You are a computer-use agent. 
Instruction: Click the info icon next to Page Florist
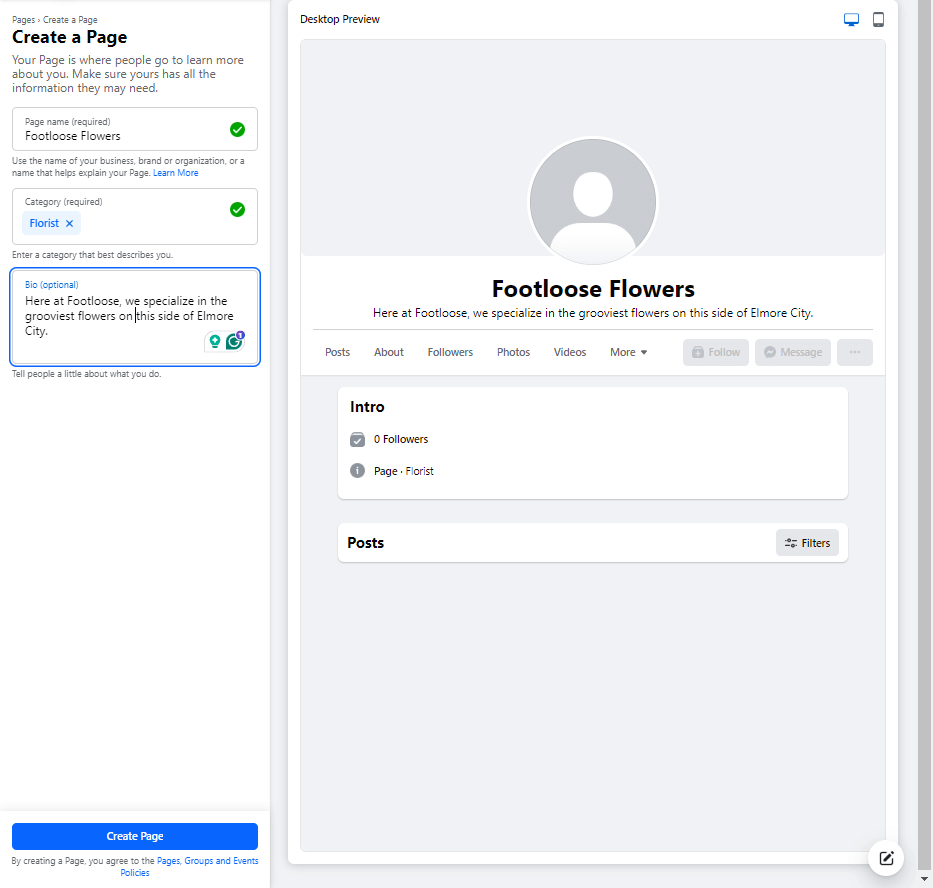click(x=357, y=470)
